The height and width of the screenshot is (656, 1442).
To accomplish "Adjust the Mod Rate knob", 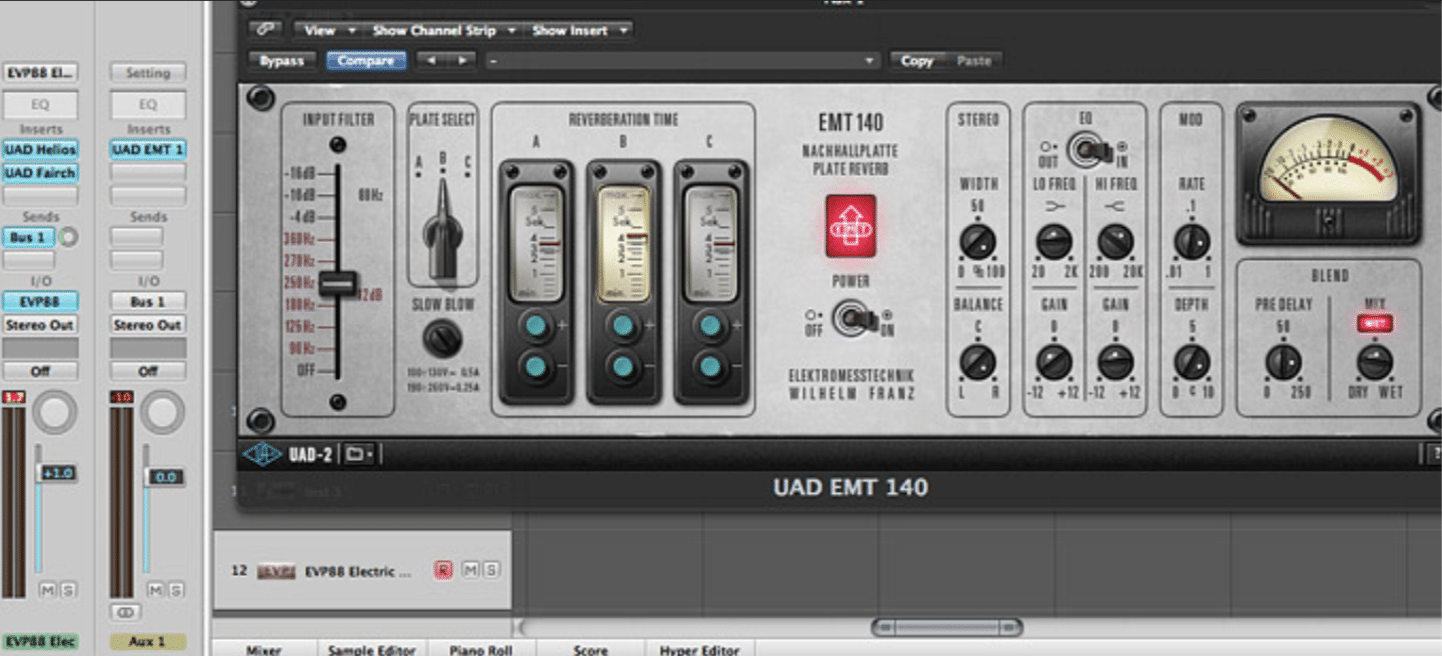I will (x=1191, y=242).
